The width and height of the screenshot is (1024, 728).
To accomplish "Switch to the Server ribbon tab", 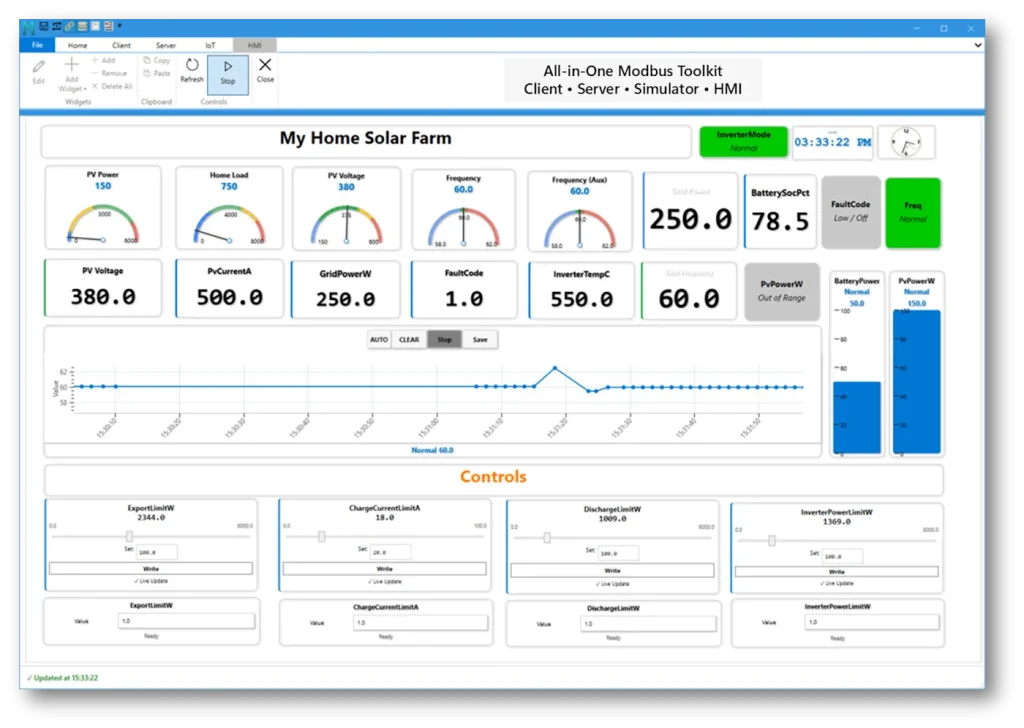I will point(166,45).
